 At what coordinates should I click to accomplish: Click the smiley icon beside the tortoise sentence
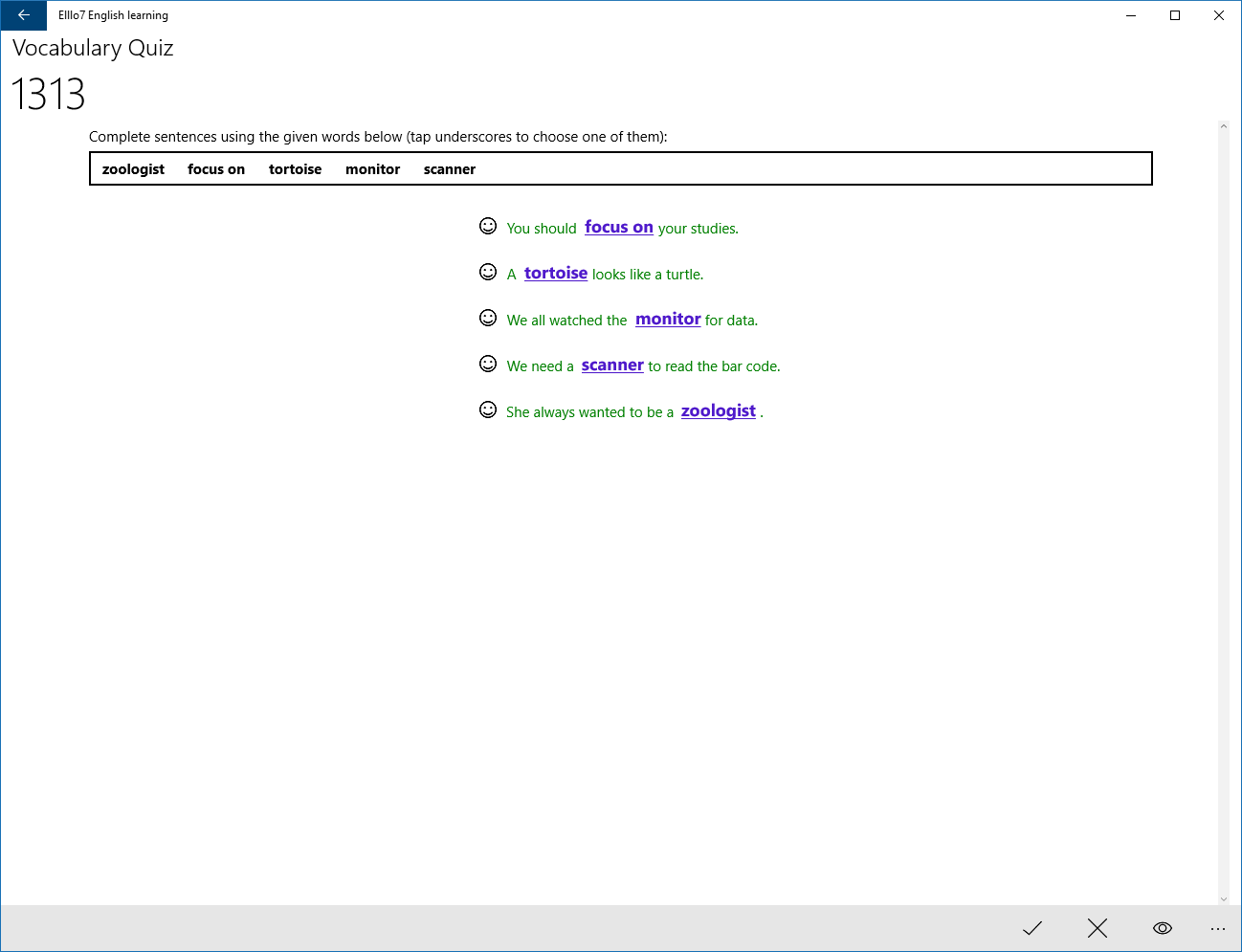488,272
